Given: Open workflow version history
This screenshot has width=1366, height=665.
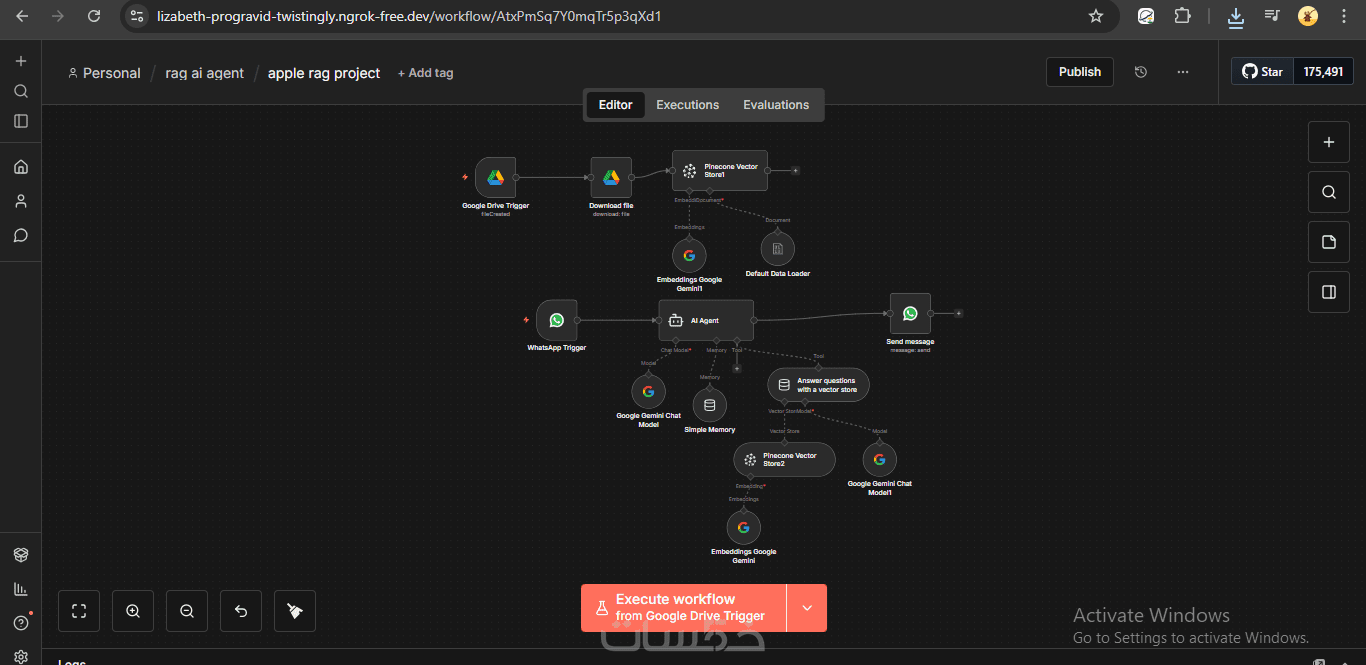Looking at the screenshot, I should pyautogui.click(x=1141, y=72).
